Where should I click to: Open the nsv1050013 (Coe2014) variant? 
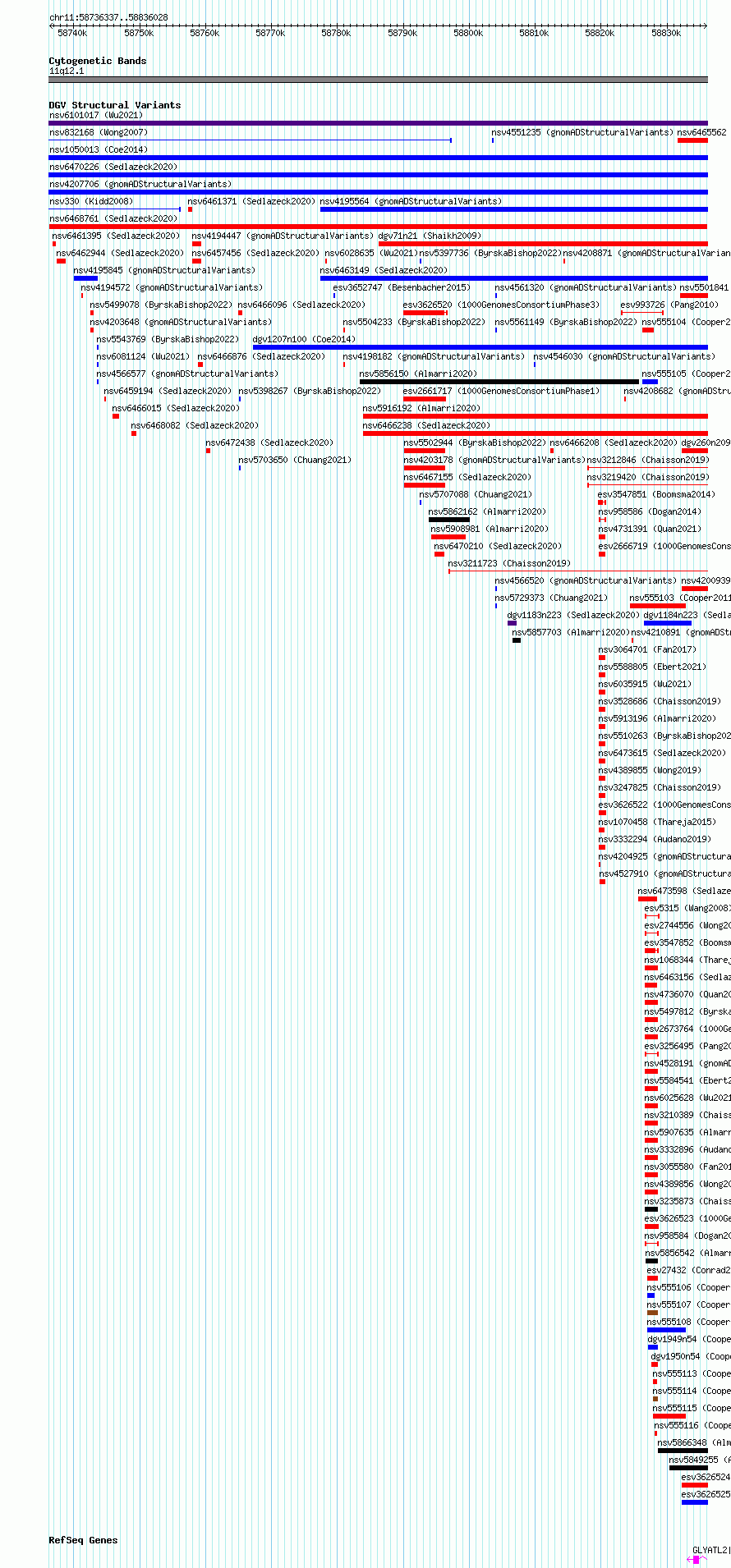(x=98, y=149)
